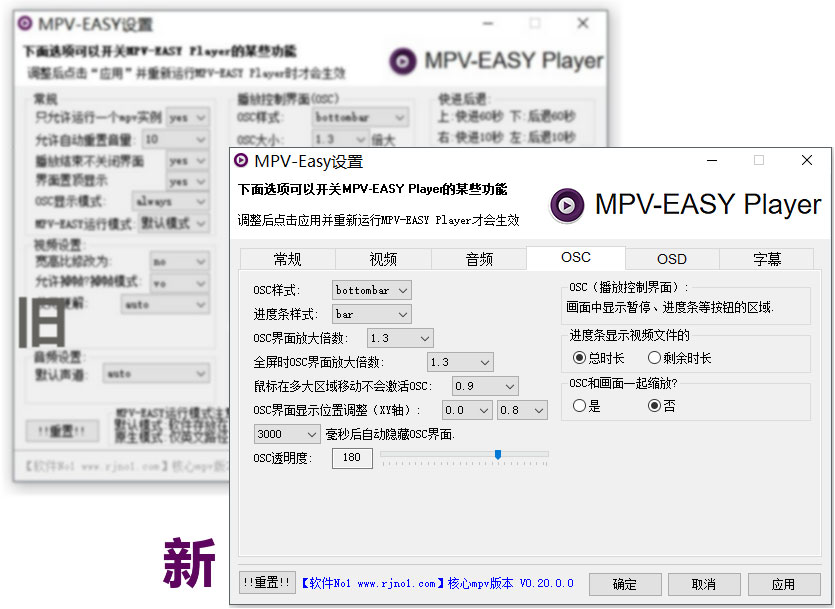Open the OSC样式 bottombar dropdown
The width and height of the screenshot is (835, 609).
click(x=371, y=289)
